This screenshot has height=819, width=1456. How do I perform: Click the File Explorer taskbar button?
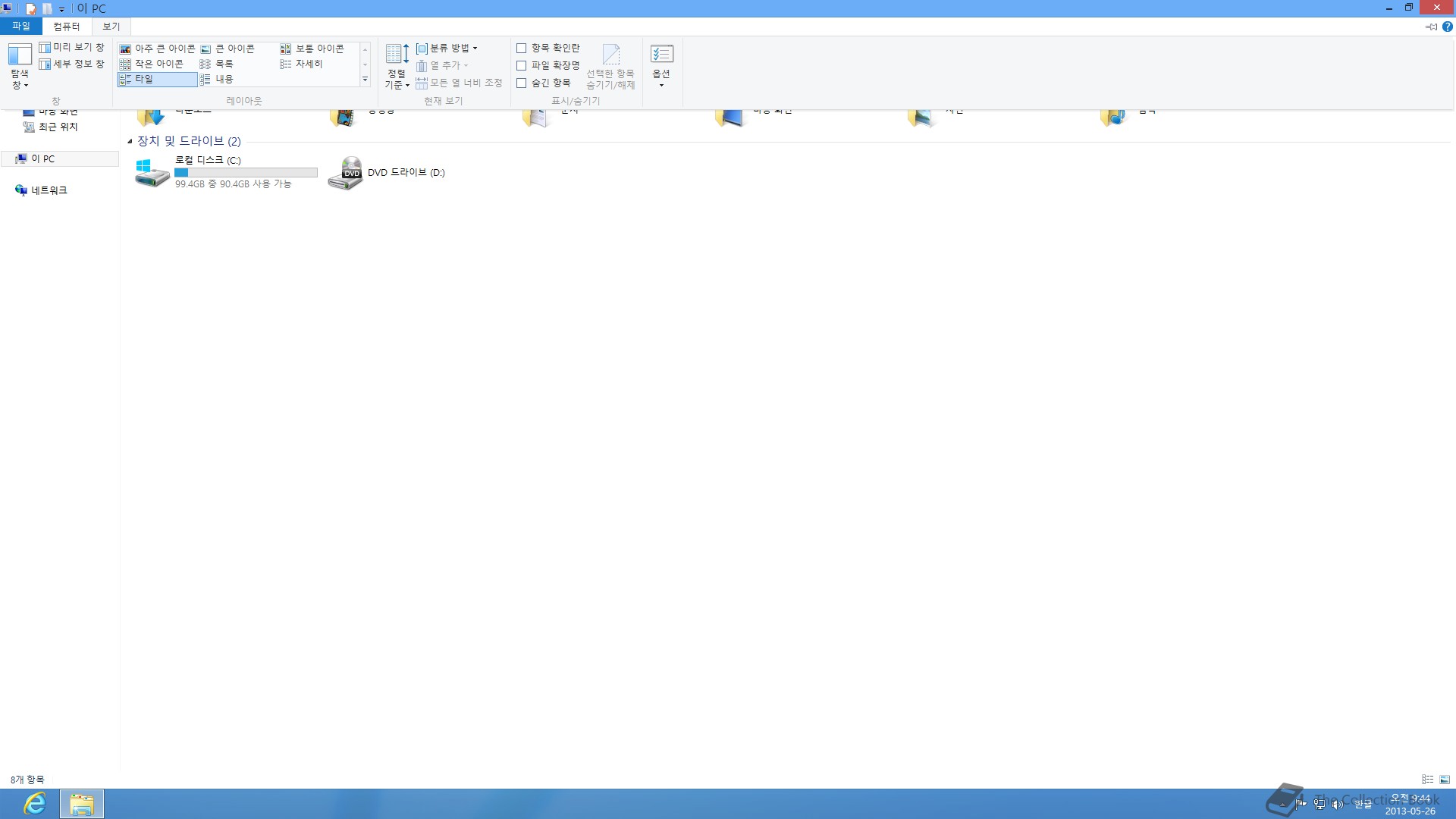click(x=82, y=804)
